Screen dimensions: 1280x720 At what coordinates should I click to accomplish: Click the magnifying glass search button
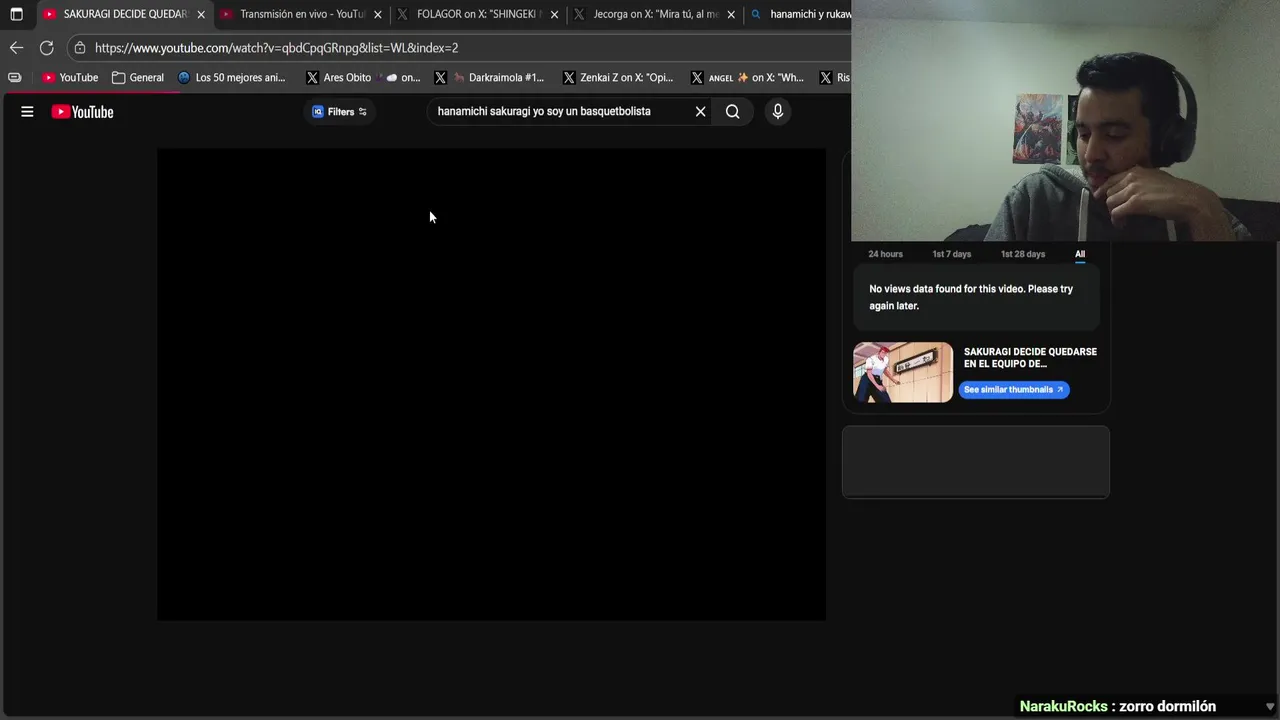point(733,112)
